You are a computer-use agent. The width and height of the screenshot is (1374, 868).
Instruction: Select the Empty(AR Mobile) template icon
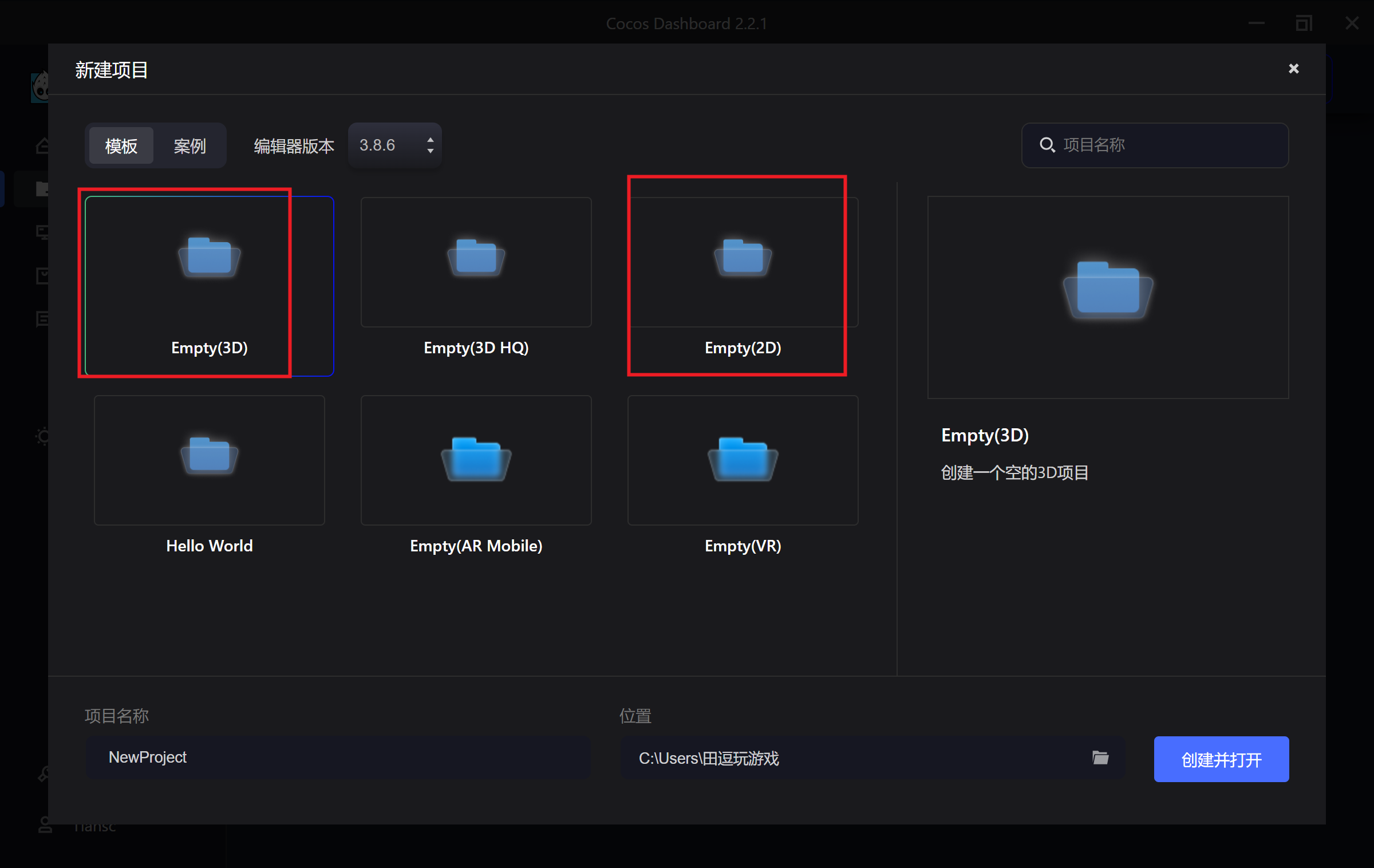pos(476,459)
